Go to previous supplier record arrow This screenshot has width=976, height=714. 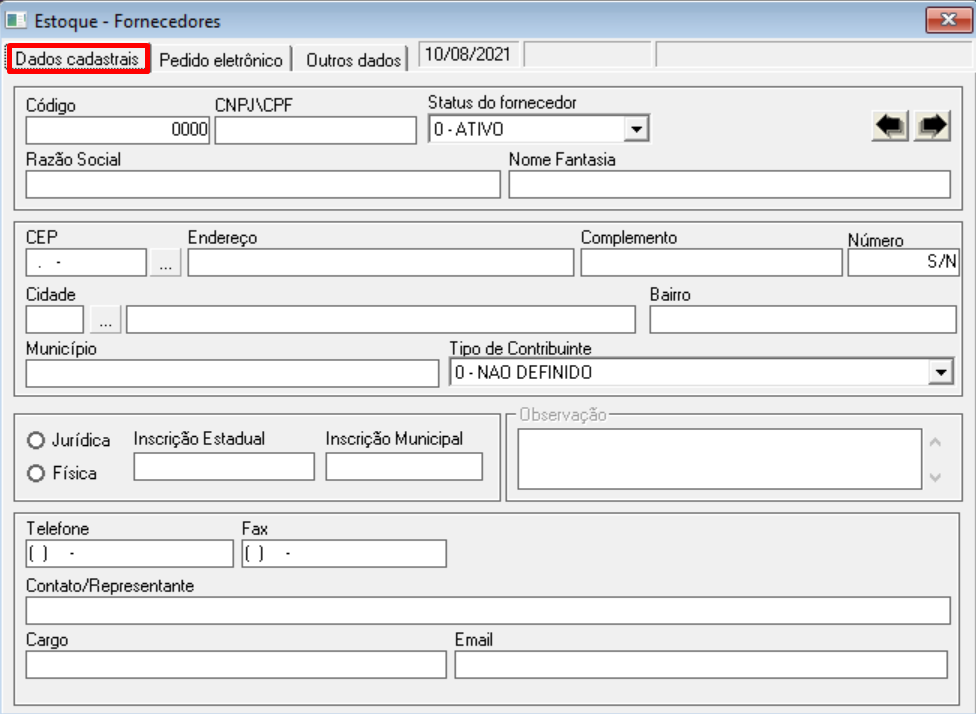[891, 126]
